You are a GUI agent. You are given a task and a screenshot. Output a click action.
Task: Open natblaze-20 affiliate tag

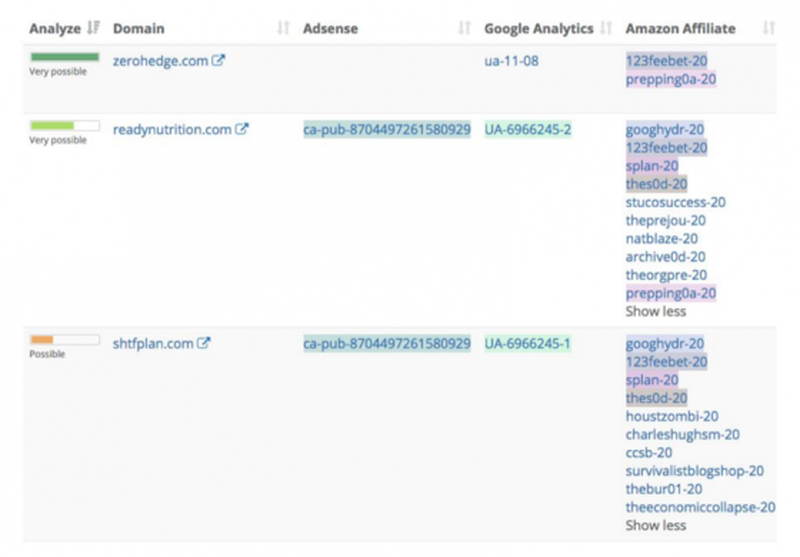(662, 239)
